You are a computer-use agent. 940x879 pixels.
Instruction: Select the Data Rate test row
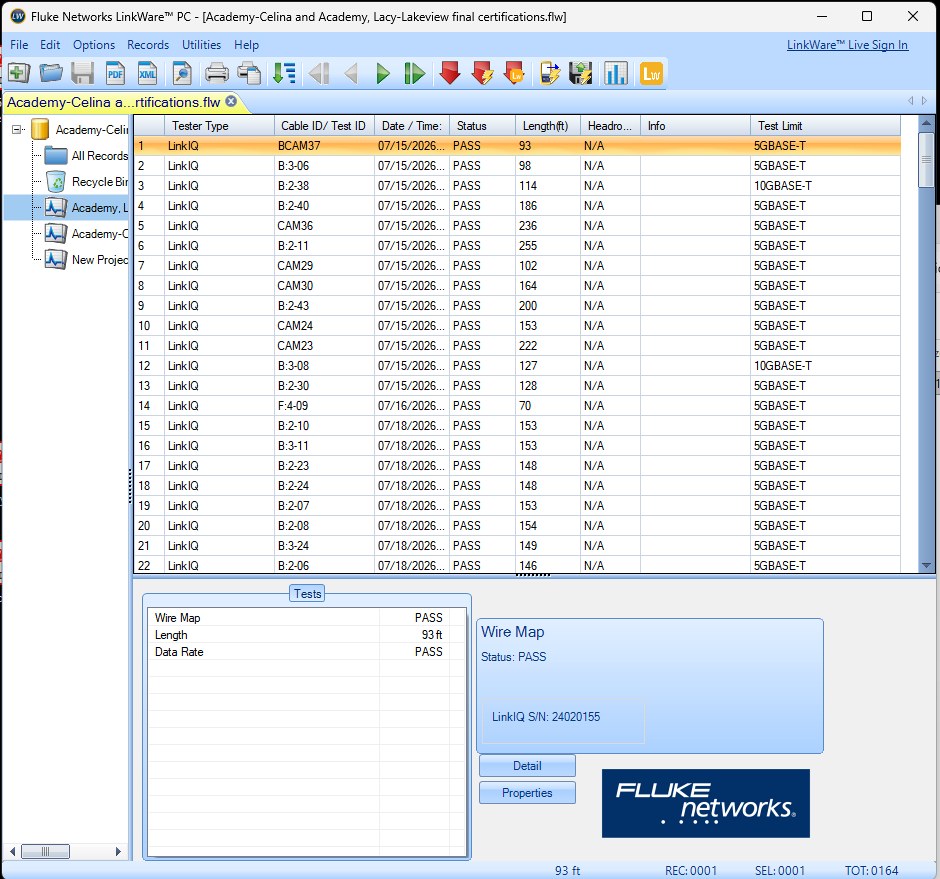[x=306, y=652]
